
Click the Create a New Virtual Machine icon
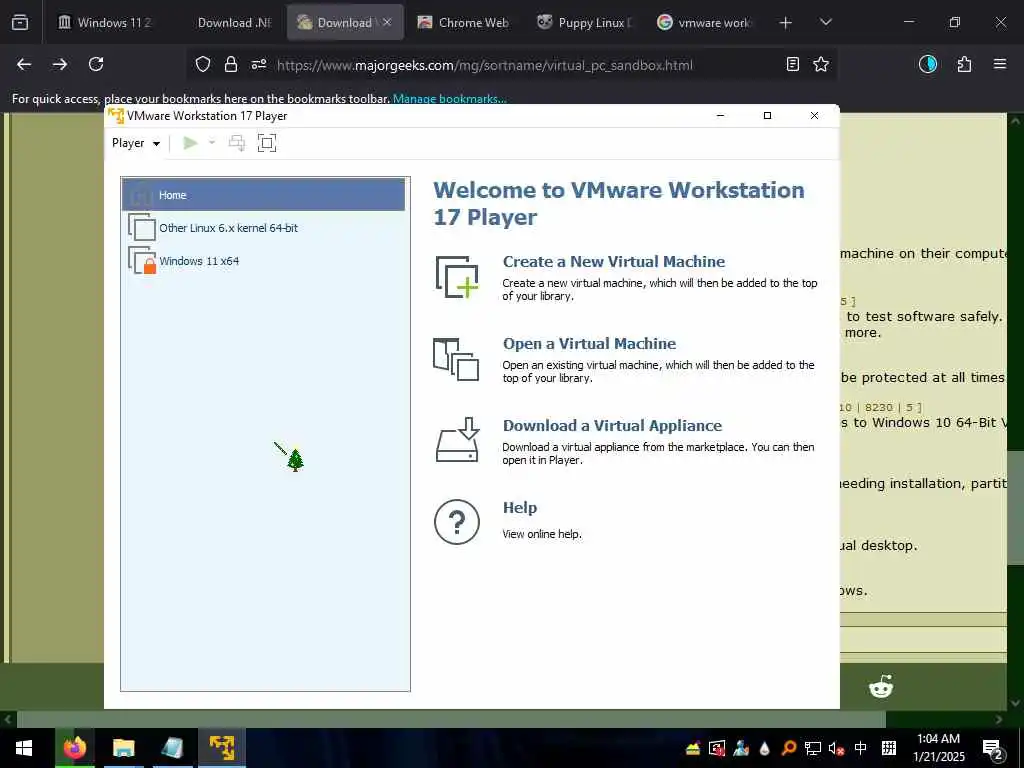tap(457, 278)
